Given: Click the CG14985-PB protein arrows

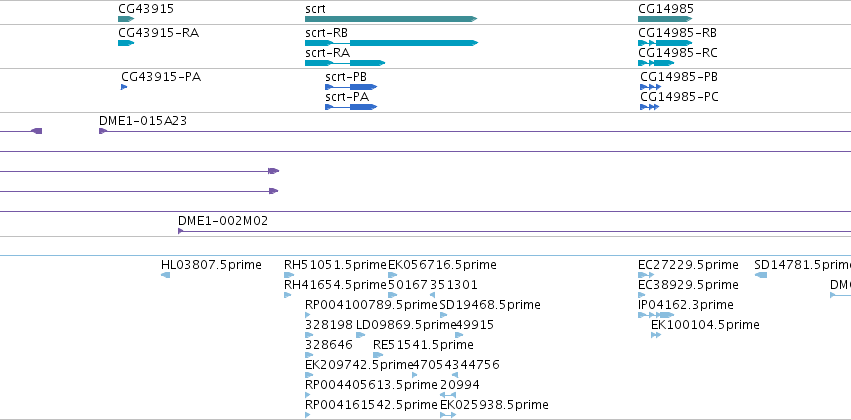Looking at the screenshot, I should point(651,87).
